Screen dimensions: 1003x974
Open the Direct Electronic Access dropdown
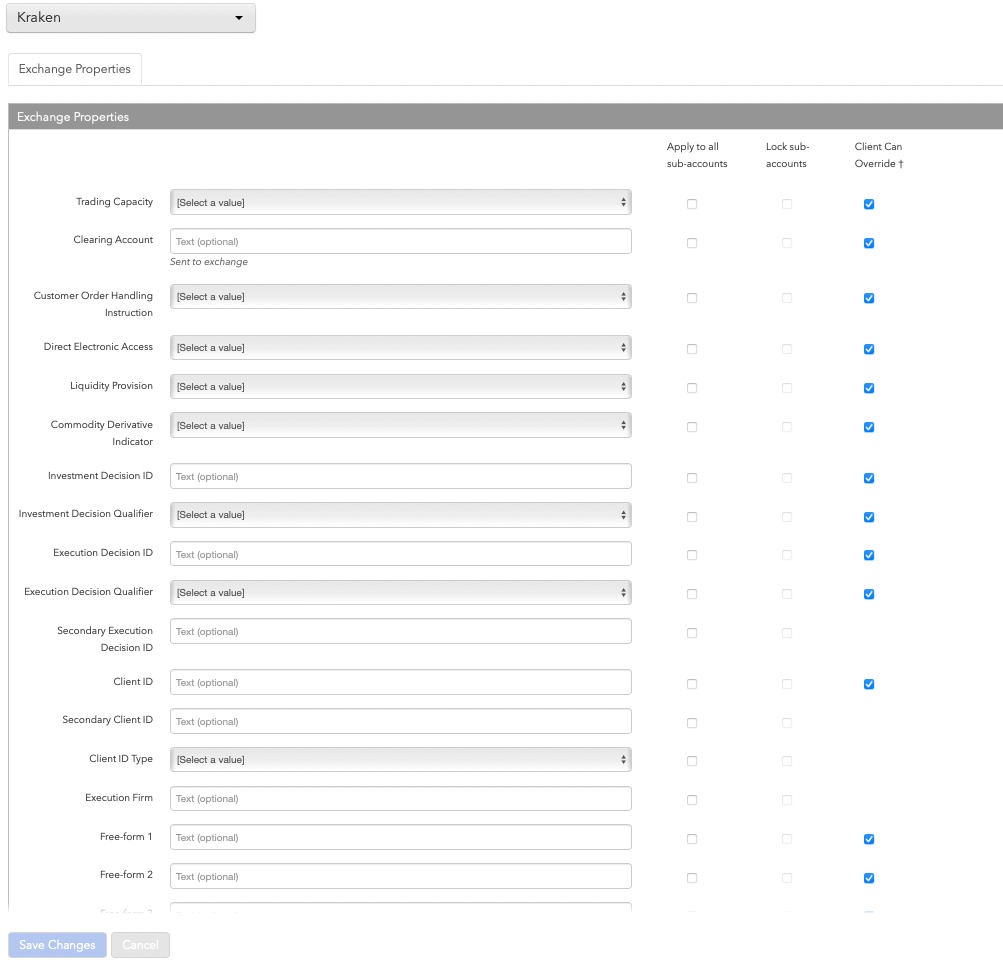(x=400, y=348)
